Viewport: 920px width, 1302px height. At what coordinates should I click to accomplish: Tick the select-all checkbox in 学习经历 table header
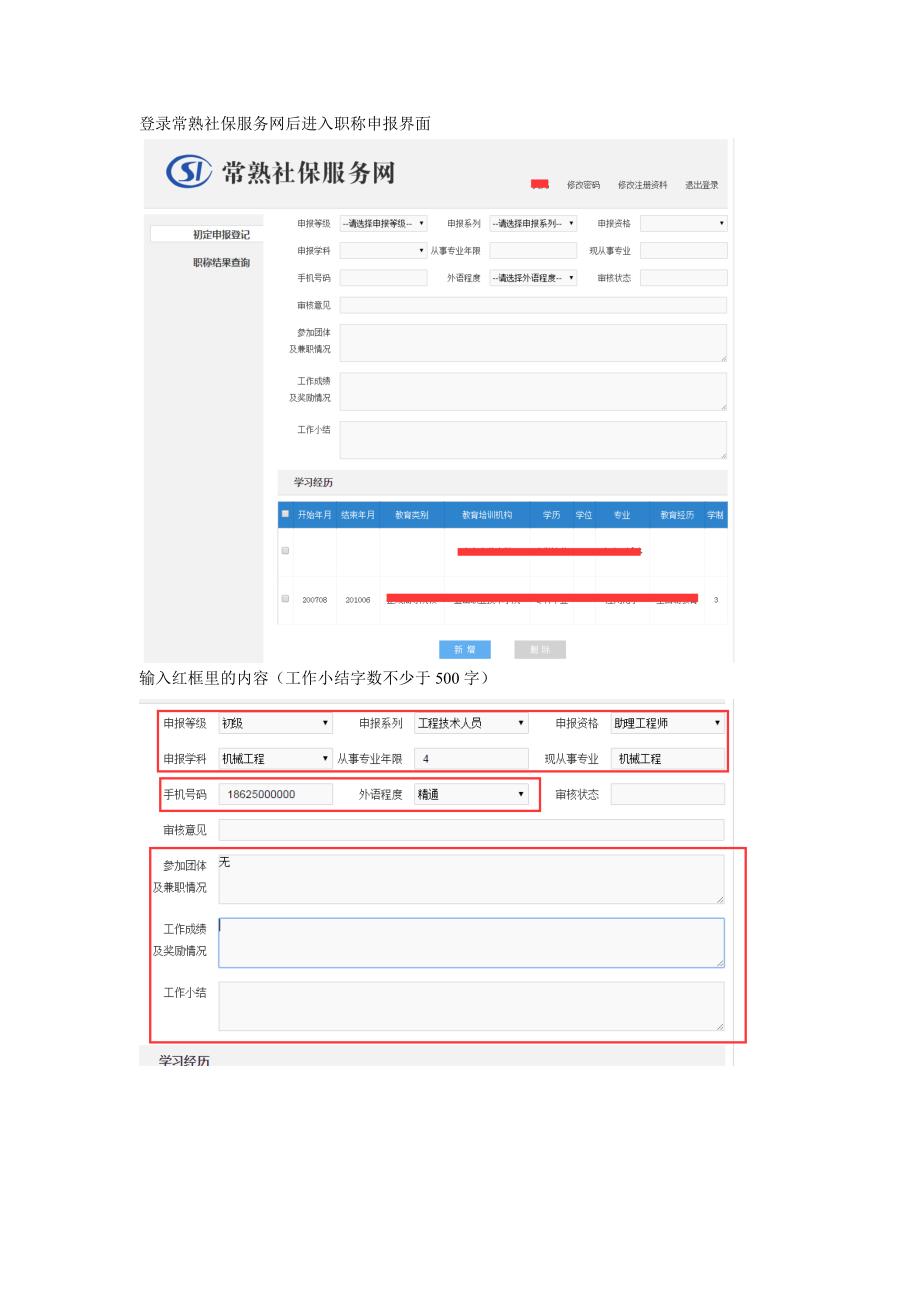pos(285,514)
